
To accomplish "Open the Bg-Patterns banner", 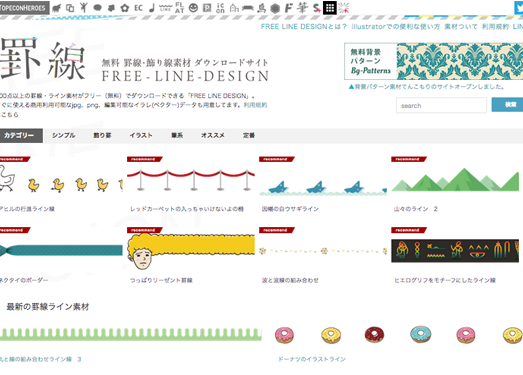I will point(434,61).
